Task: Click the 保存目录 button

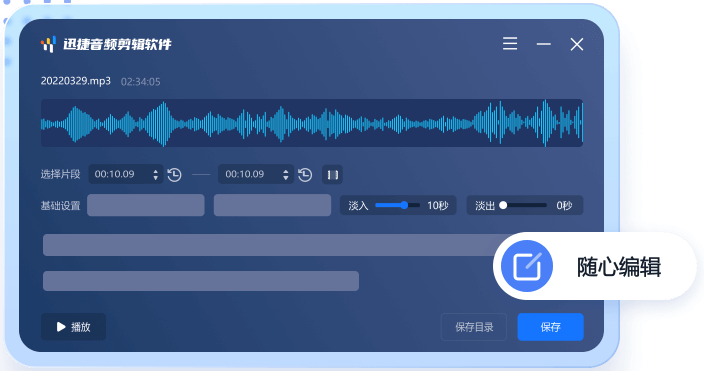Action: (x=474, y=327)
